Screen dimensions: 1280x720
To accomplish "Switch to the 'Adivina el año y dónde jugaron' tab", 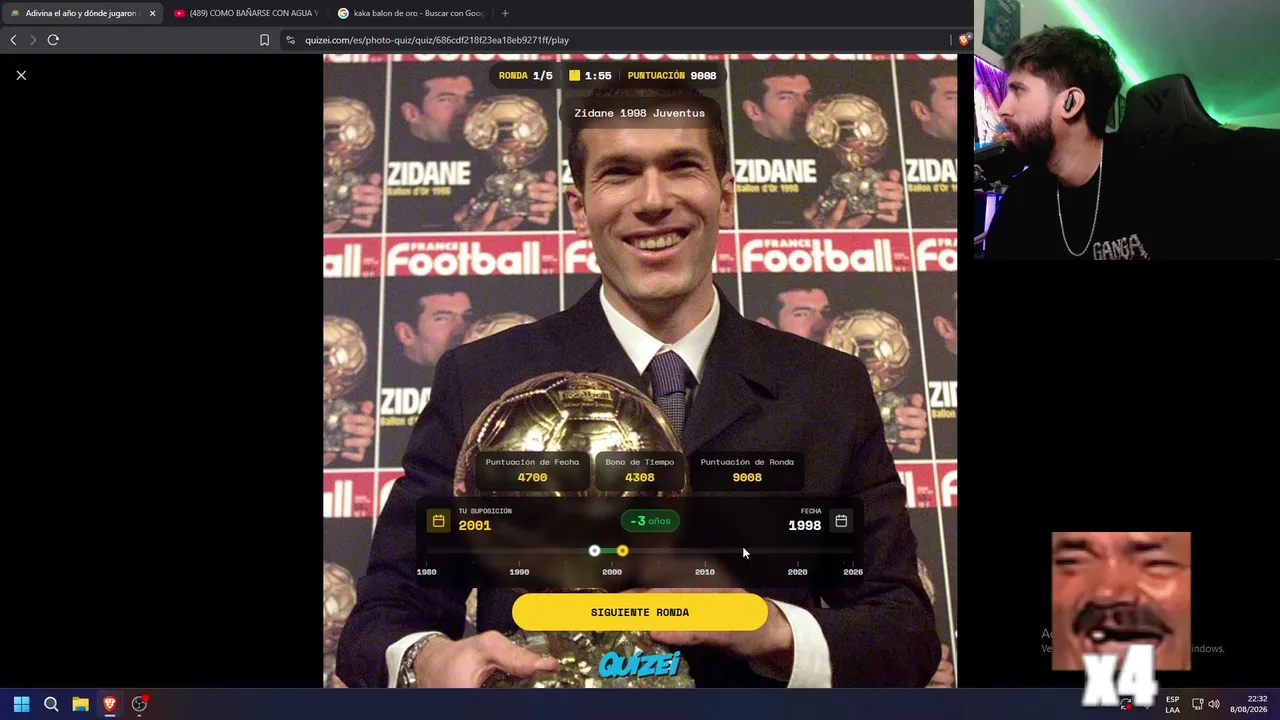I will point(80,13).
